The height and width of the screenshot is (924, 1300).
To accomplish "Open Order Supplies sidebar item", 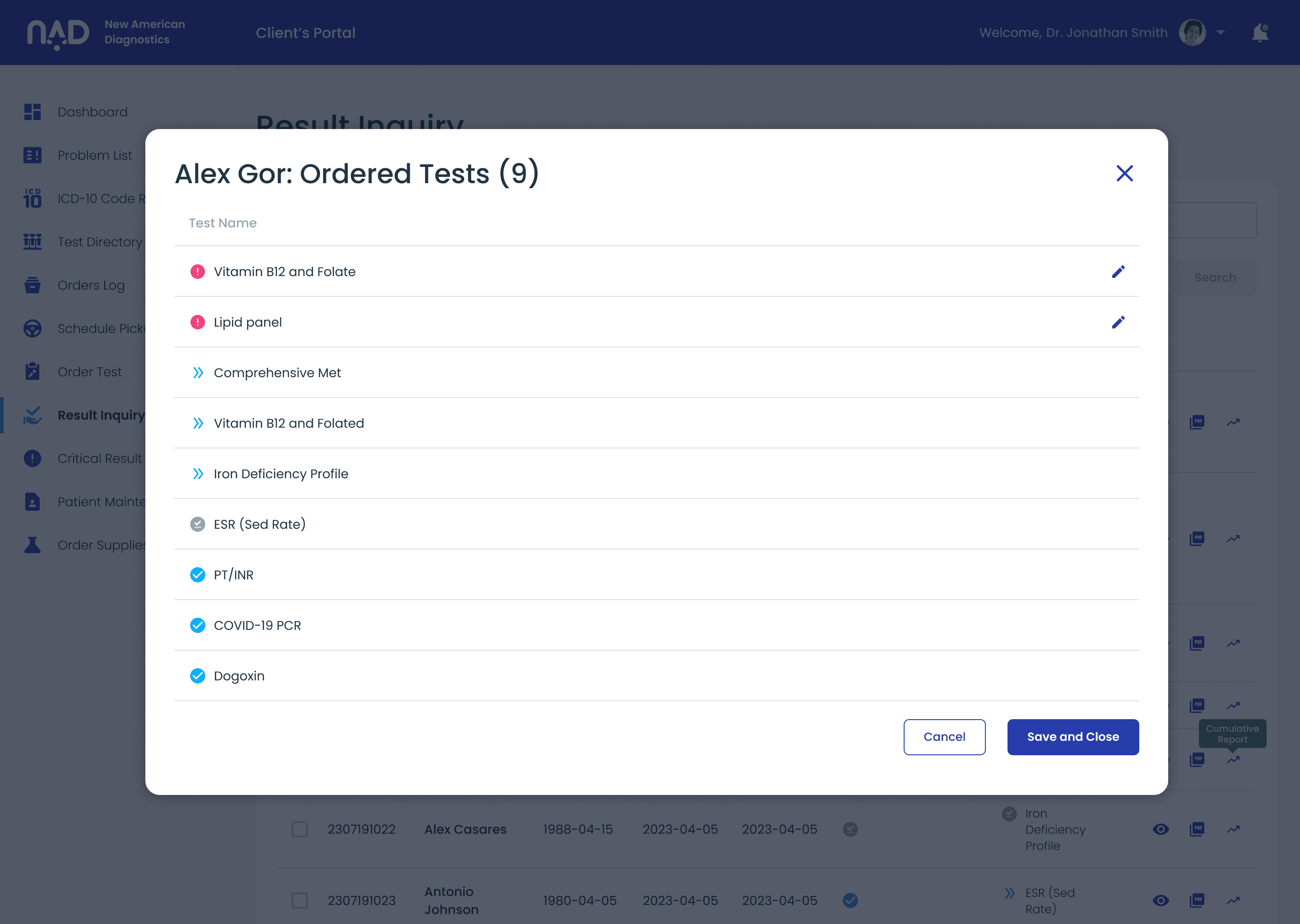I will tap(84, 545).
